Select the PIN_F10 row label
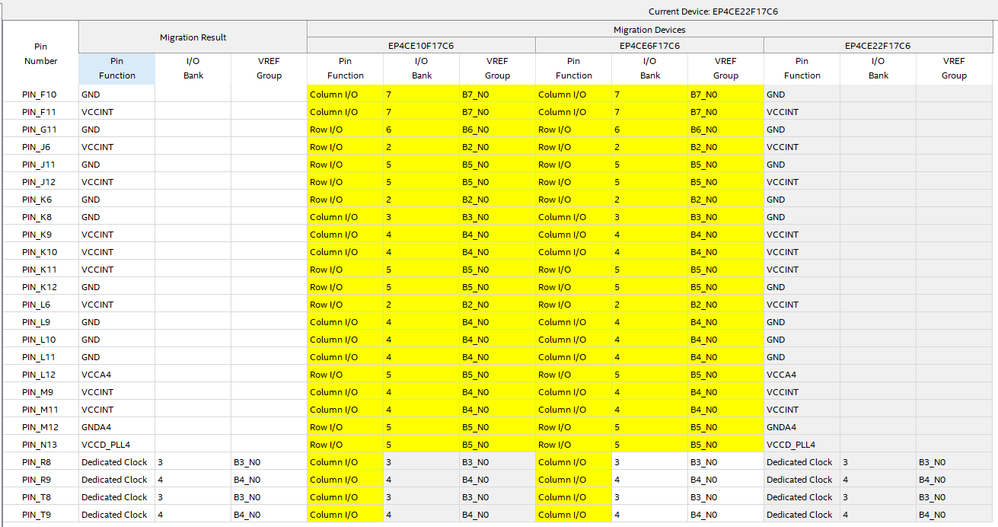Screen dimensions: 998x527 [39, 94]
